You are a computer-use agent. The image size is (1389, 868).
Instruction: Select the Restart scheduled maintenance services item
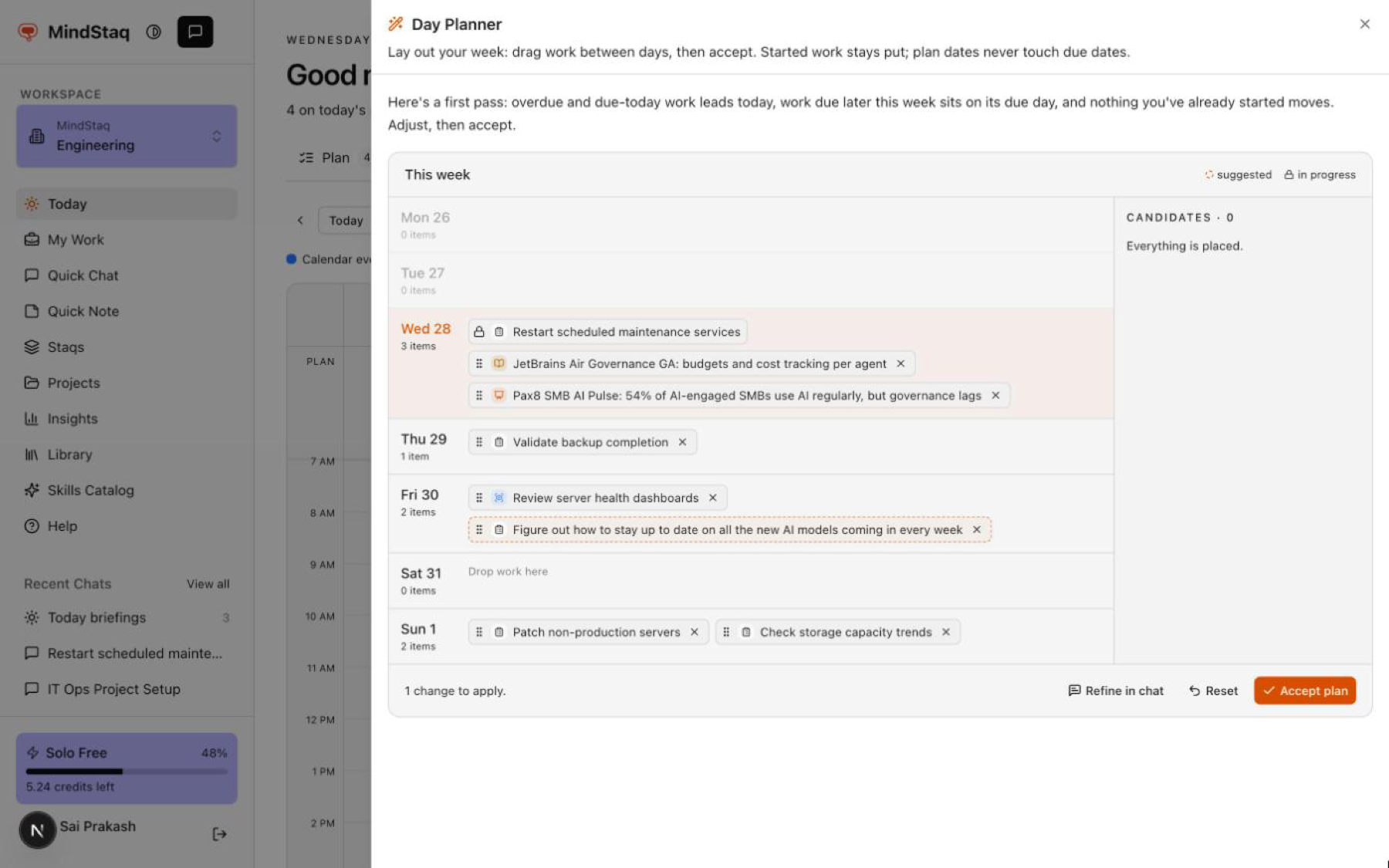point(607,332)
